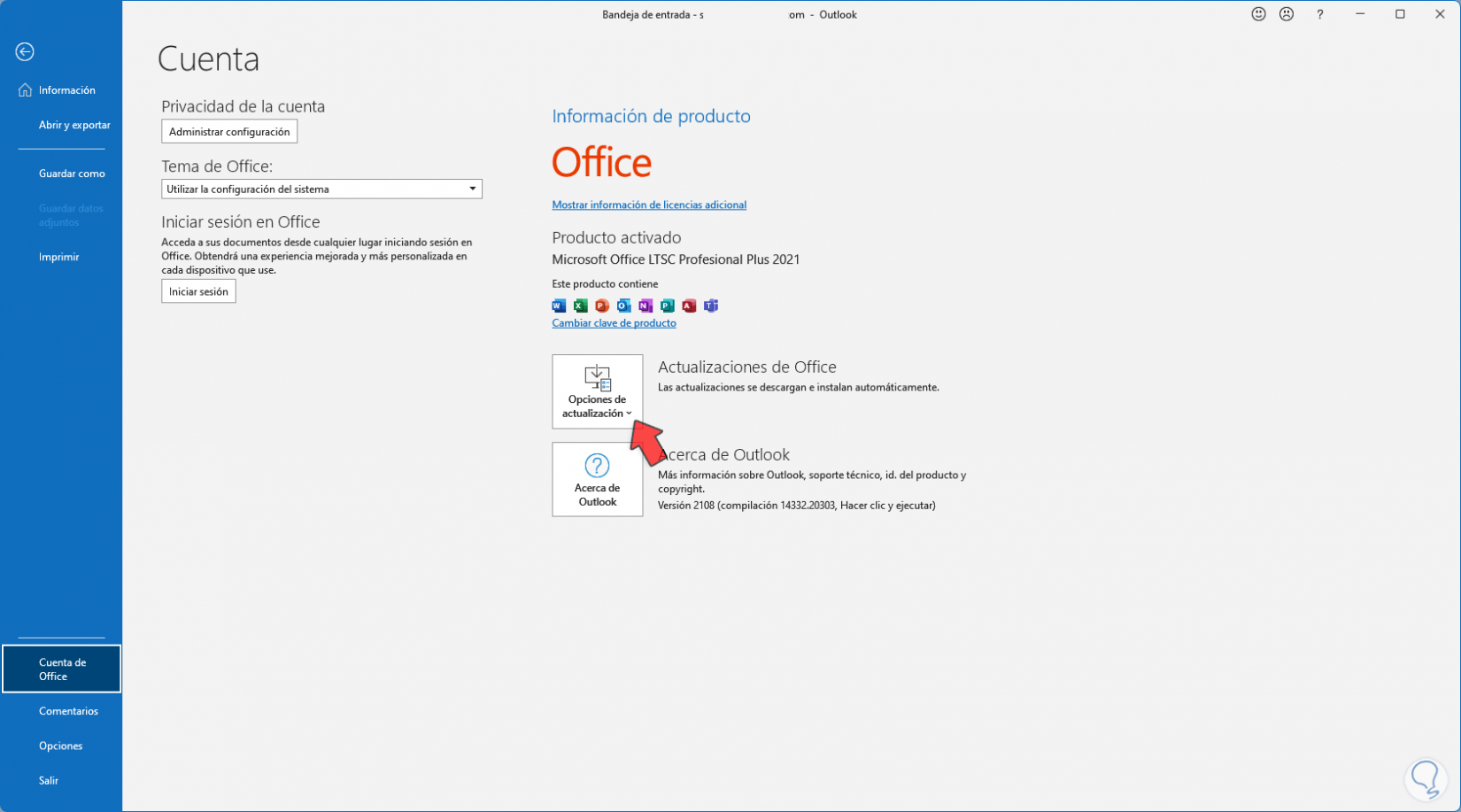The width and height of the screenshot is (1461, 812).
Task: Open Opciones in the sidebar
Action: pyautogui.click(x=61, y=746)
